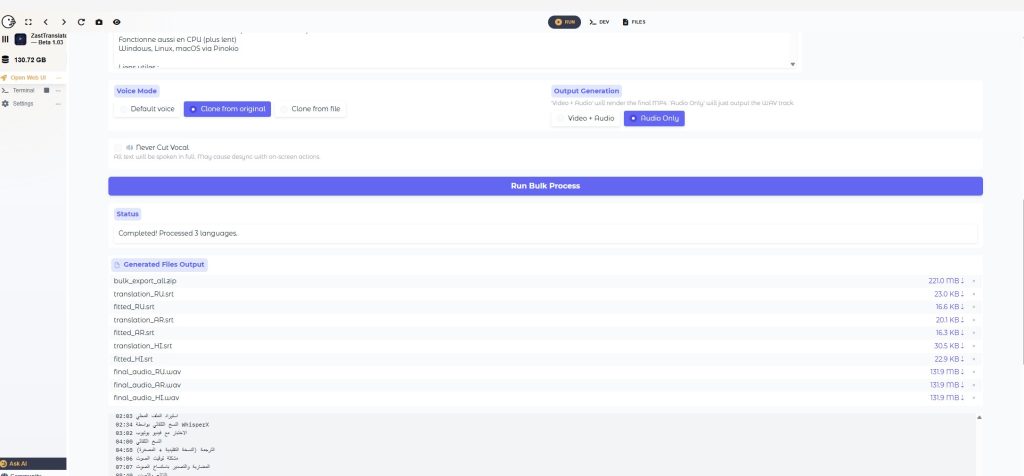Open more options for Settings item
The width and height of the screenshot is (1024, 476).
coord(58,103)
